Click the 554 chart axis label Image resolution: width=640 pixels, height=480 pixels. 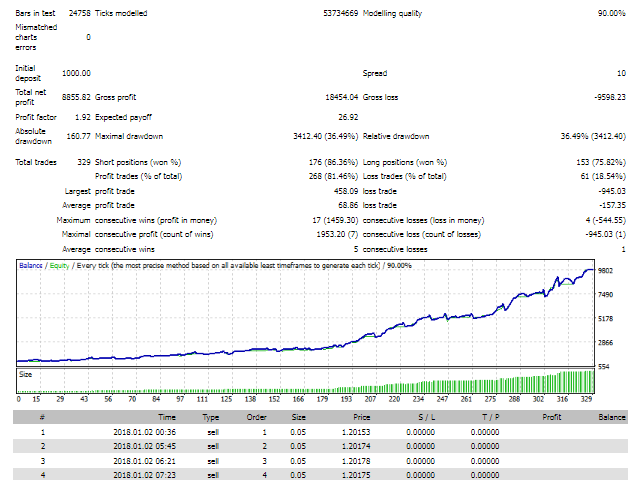(x=604, y=367)
